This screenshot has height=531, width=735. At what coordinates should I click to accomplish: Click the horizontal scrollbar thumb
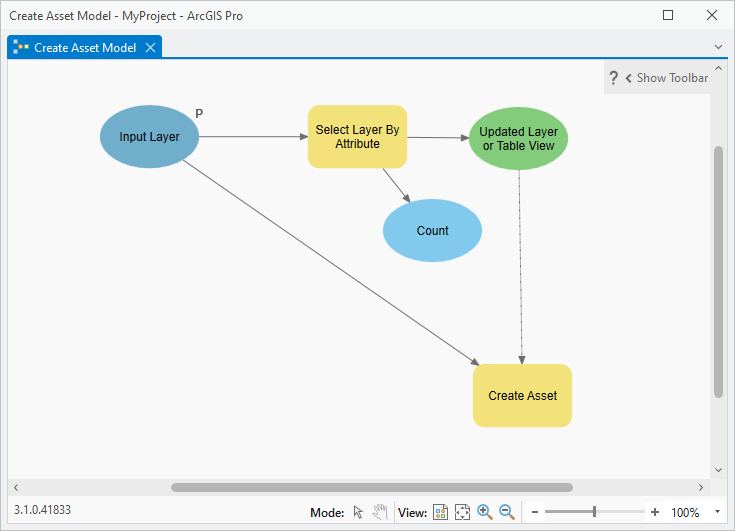click(x=372, y=487)
